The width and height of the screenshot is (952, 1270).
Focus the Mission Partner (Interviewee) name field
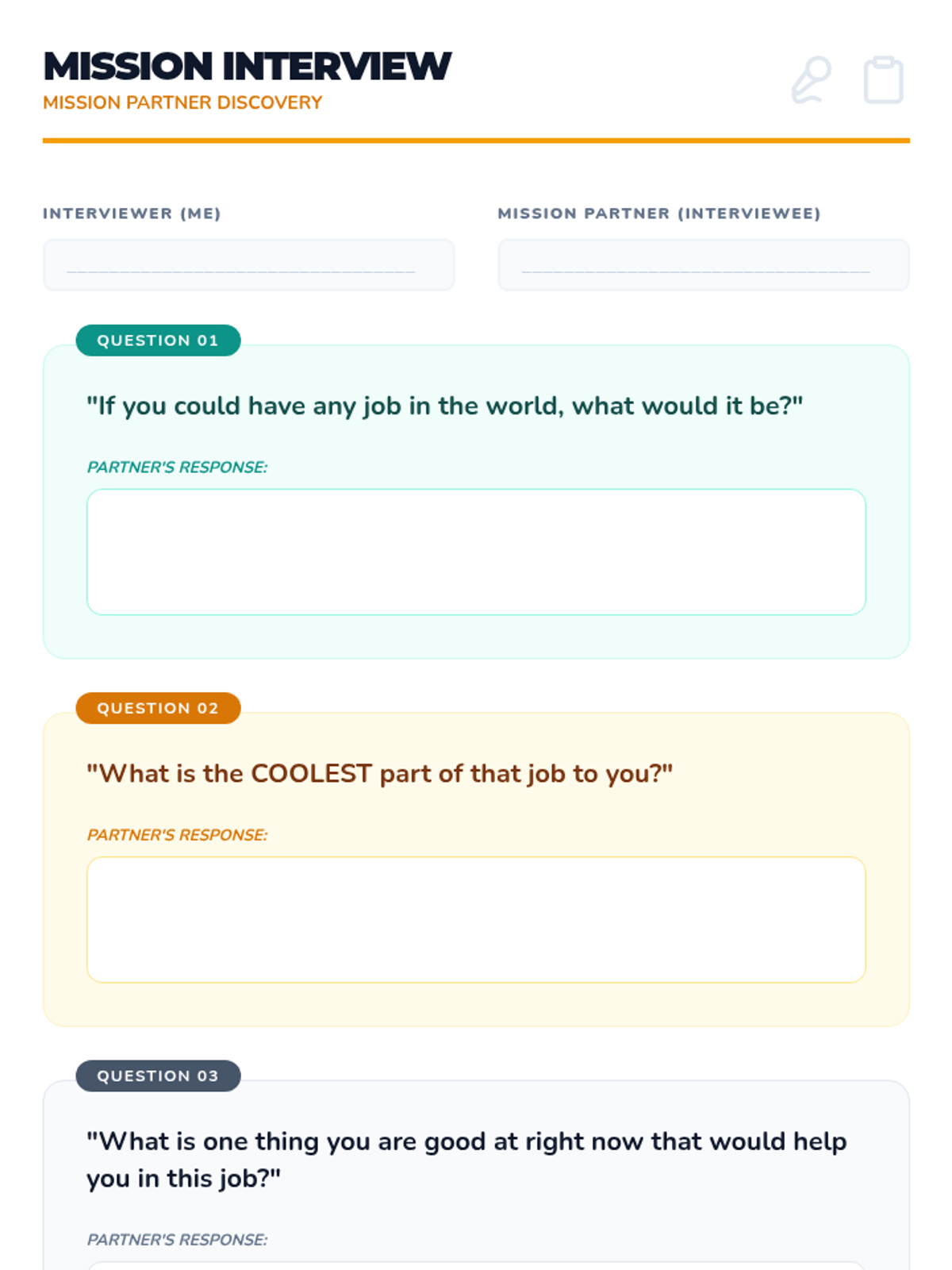703,265
